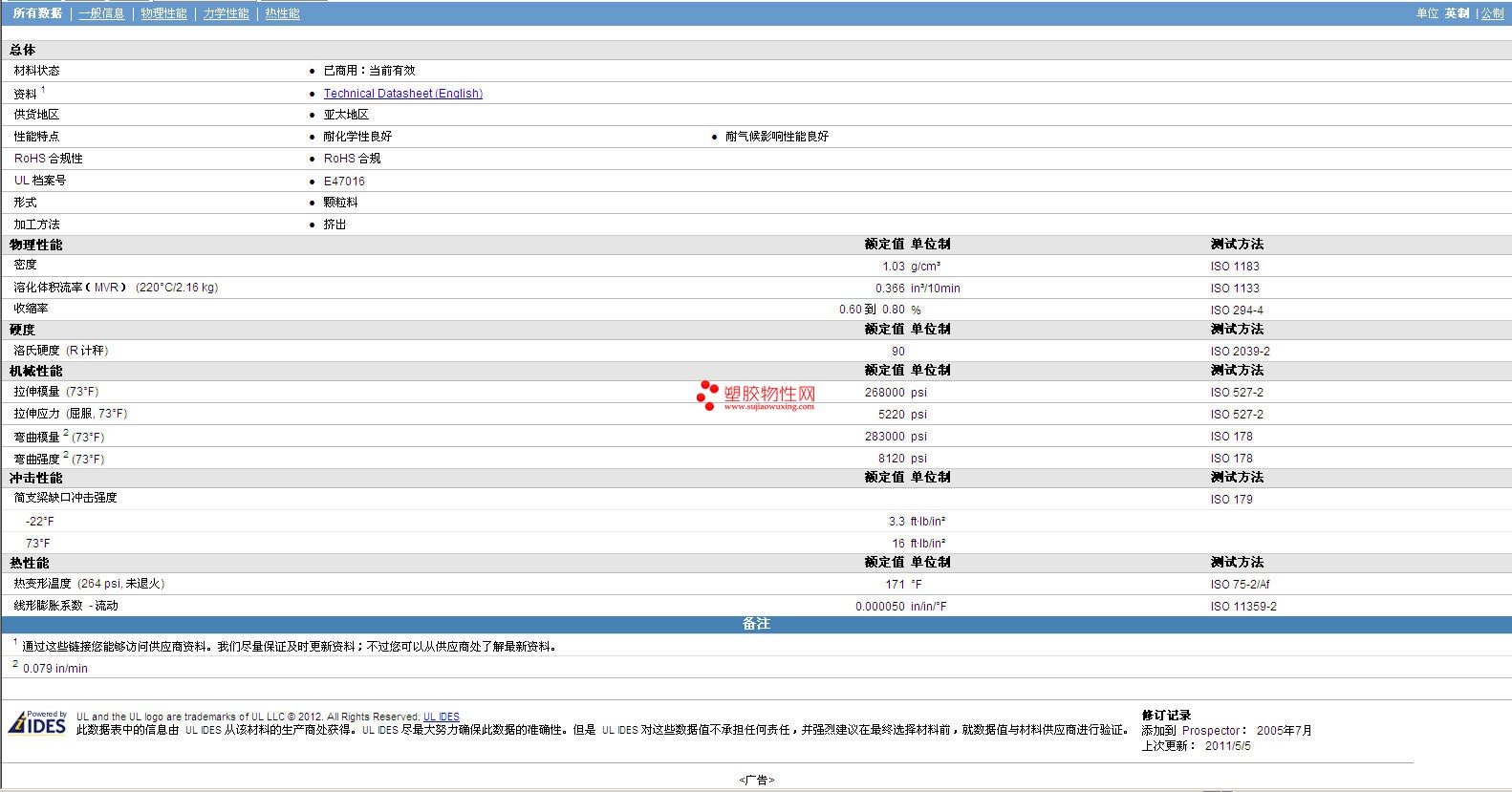1512x792 pixels.
Task: Click the 备注 section header bar
Action: 756,624
